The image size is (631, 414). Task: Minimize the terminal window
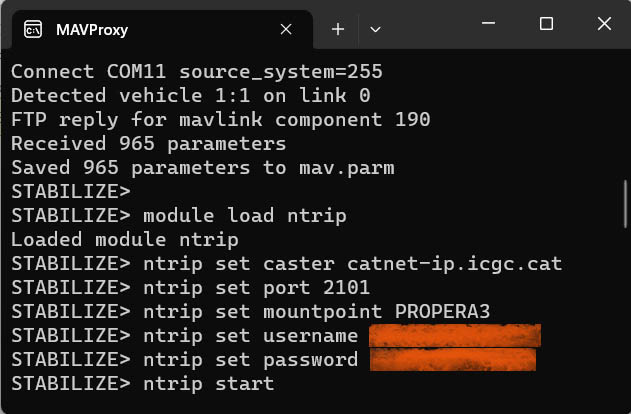(492, 23)
